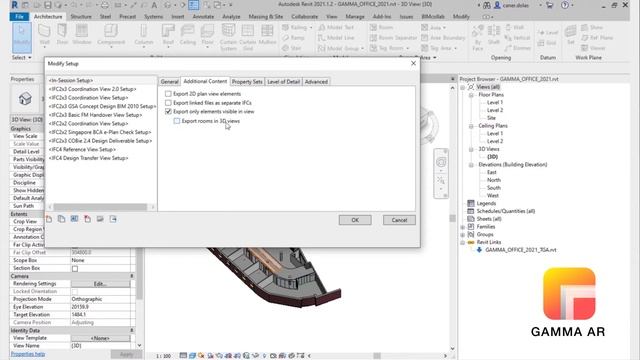Switch to the Level of Detail tab
This screenshot has height=360, width=640.
click(283, 82)
